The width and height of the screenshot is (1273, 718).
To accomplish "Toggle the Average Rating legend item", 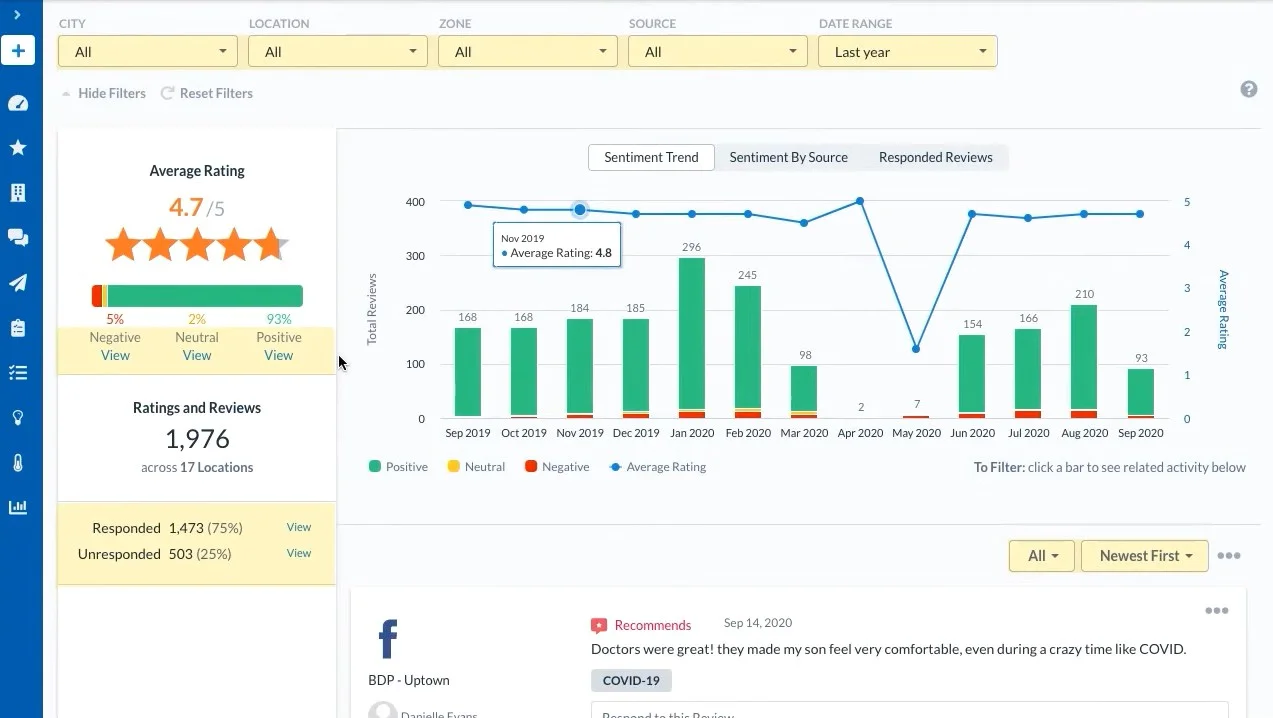I will click(x=658, y=467).
